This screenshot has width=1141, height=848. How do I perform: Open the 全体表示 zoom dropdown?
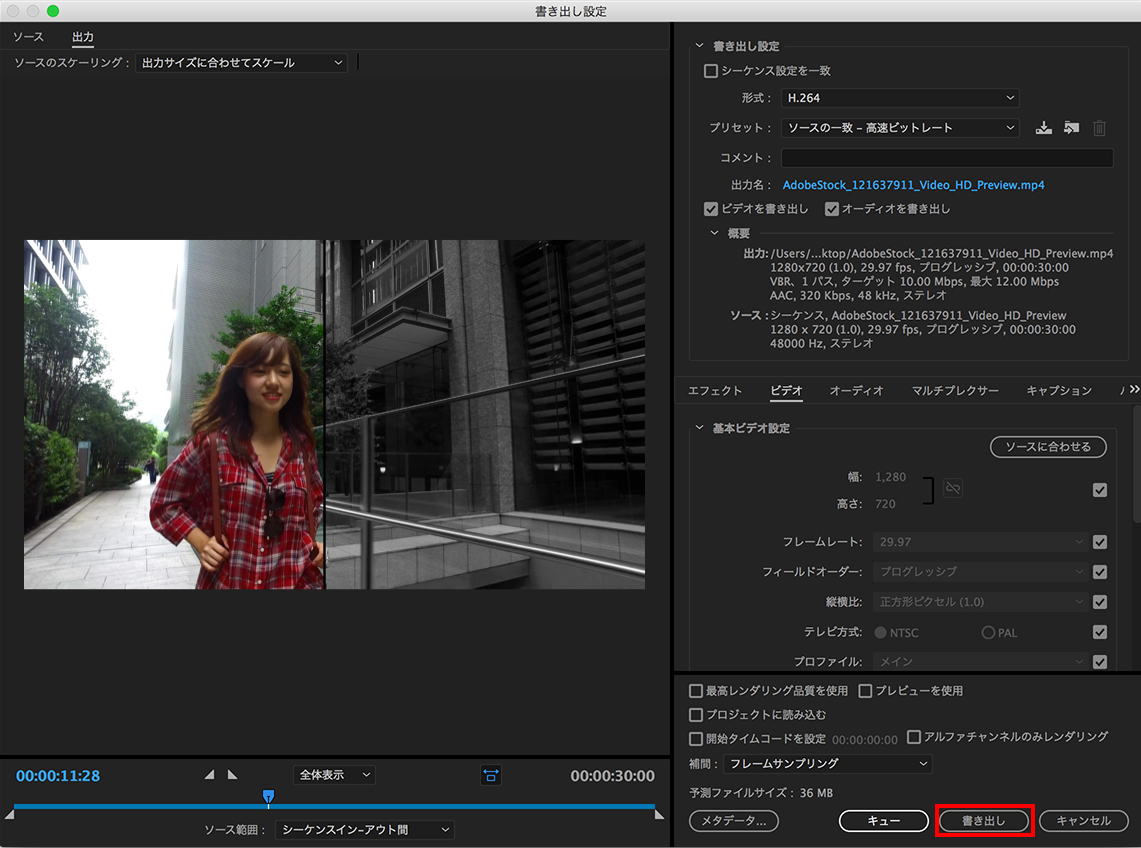coord(335,775)
